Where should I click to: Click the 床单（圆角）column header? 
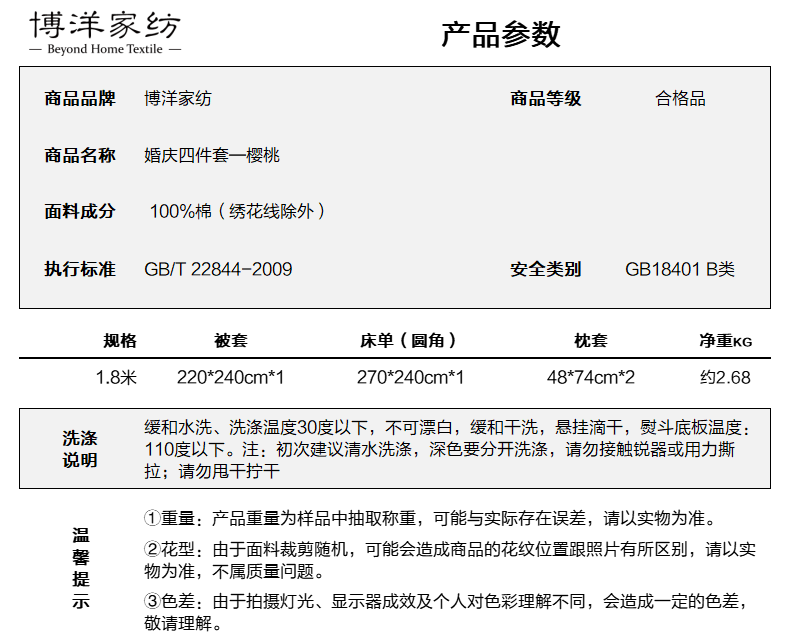pyautogui.click(x=408, y=341)
